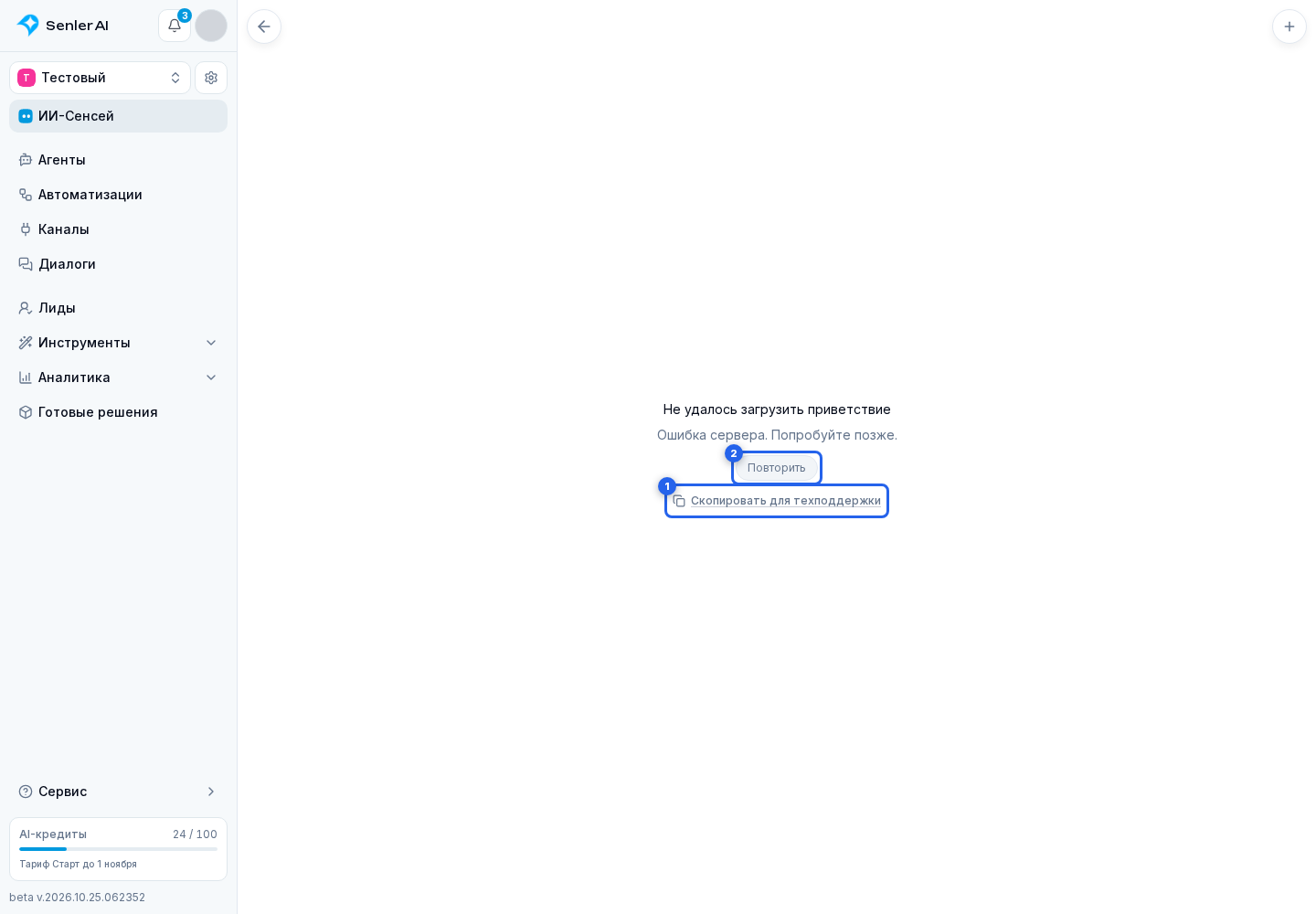This screenshot has height=914, width=1316.
Task: Open the ИИ-Сенсей menu item
Action: (x=118, y=116)
